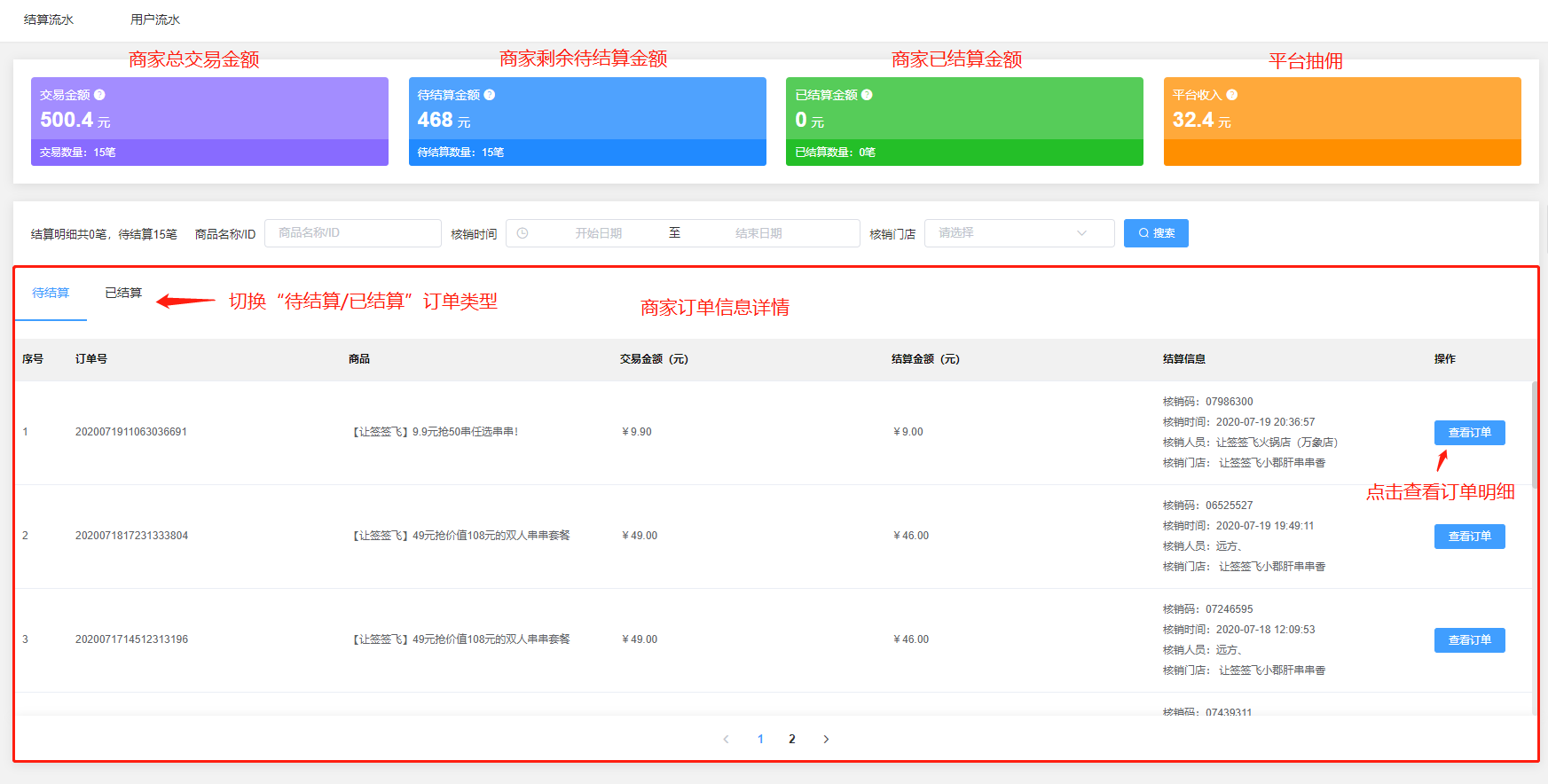The width and height of the screenshot is (1548, 784).
Task: Go to page 1 in pagination
Action: pyautogui.click(x=760, y=739)
